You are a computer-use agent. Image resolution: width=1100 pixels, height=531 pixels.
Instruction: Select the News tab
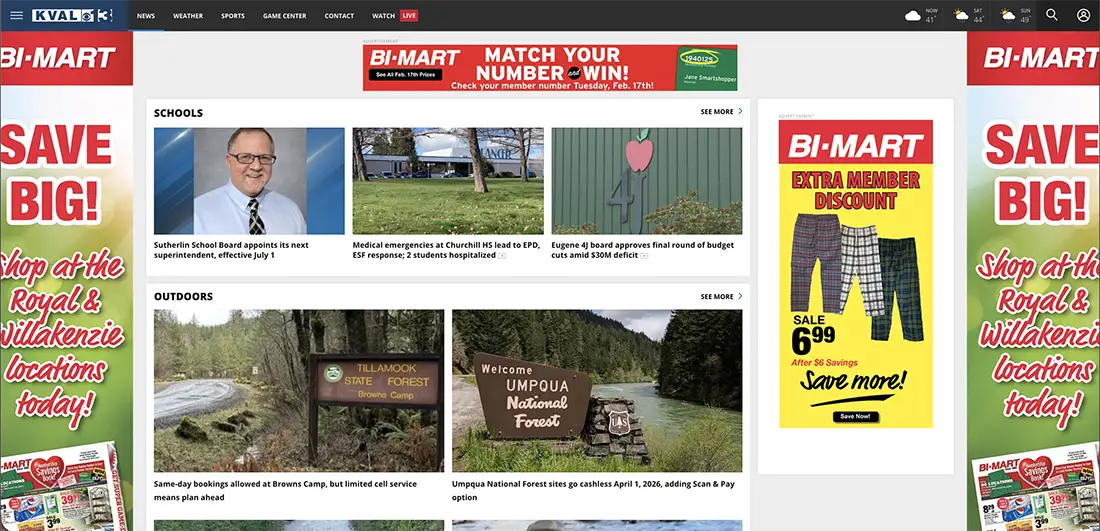146,15
